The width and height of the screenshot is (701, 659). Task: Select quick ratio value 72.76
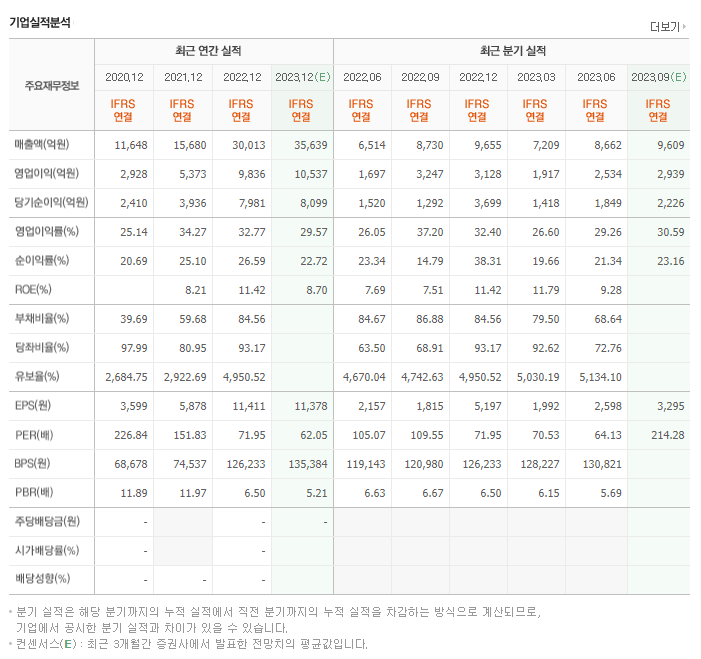coord(608,348)
